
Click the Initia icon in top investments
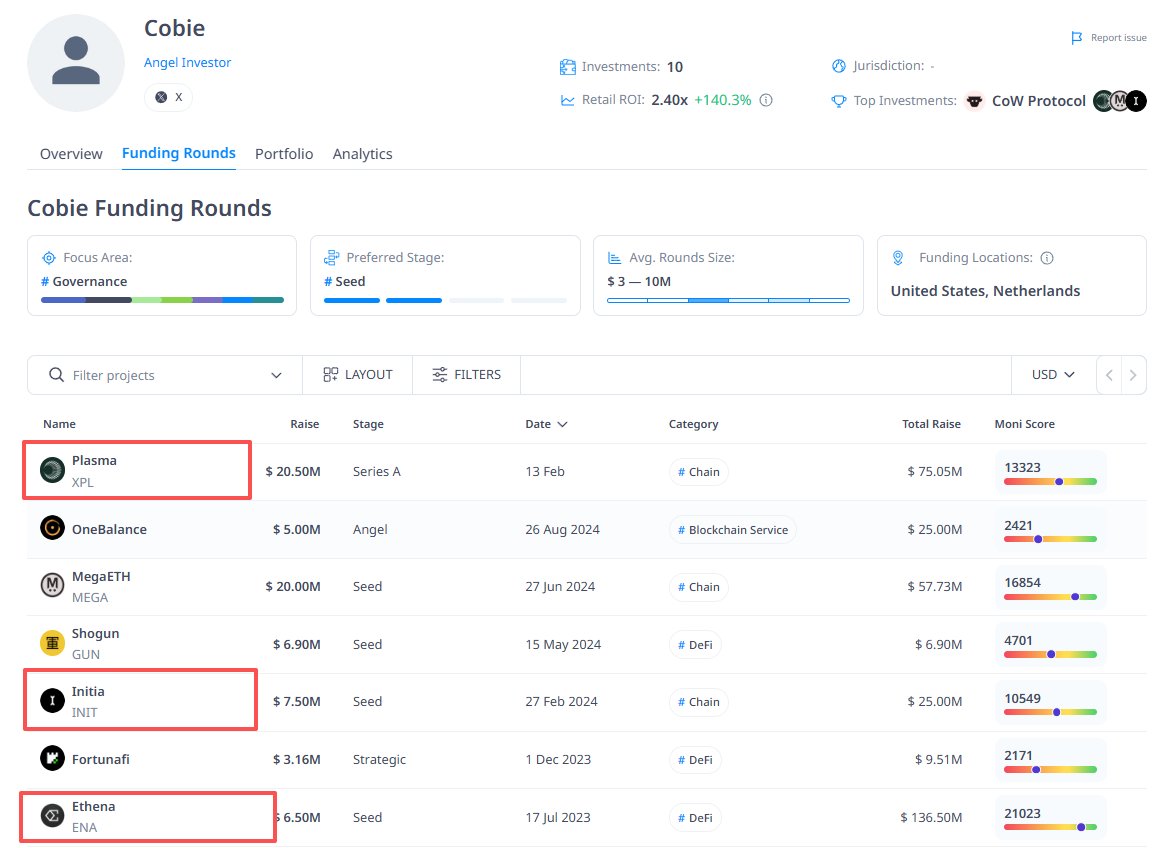click(x=1136, y=100)
